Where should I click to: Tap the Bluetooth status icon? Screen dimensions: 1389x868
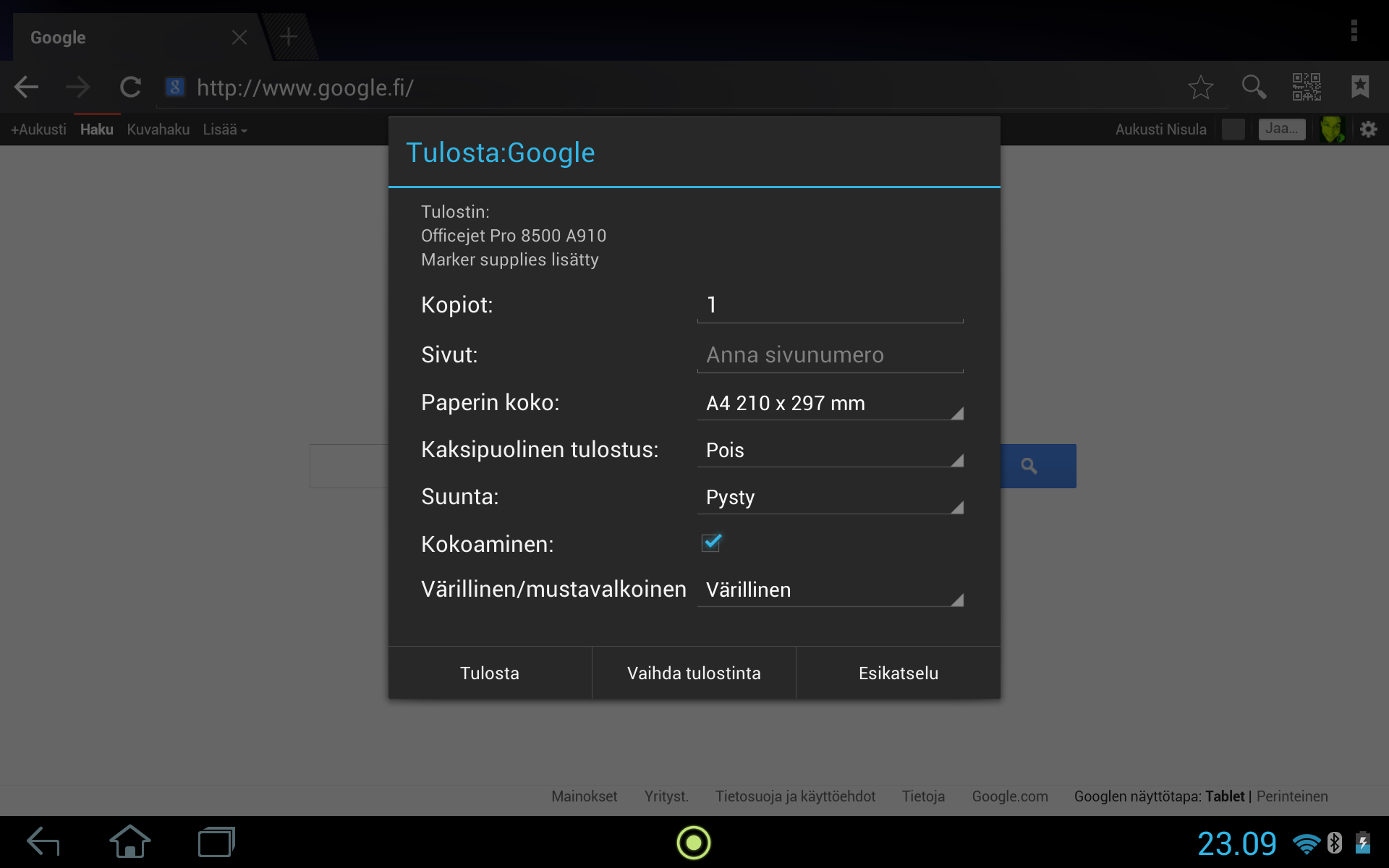tap(1335, 843)
